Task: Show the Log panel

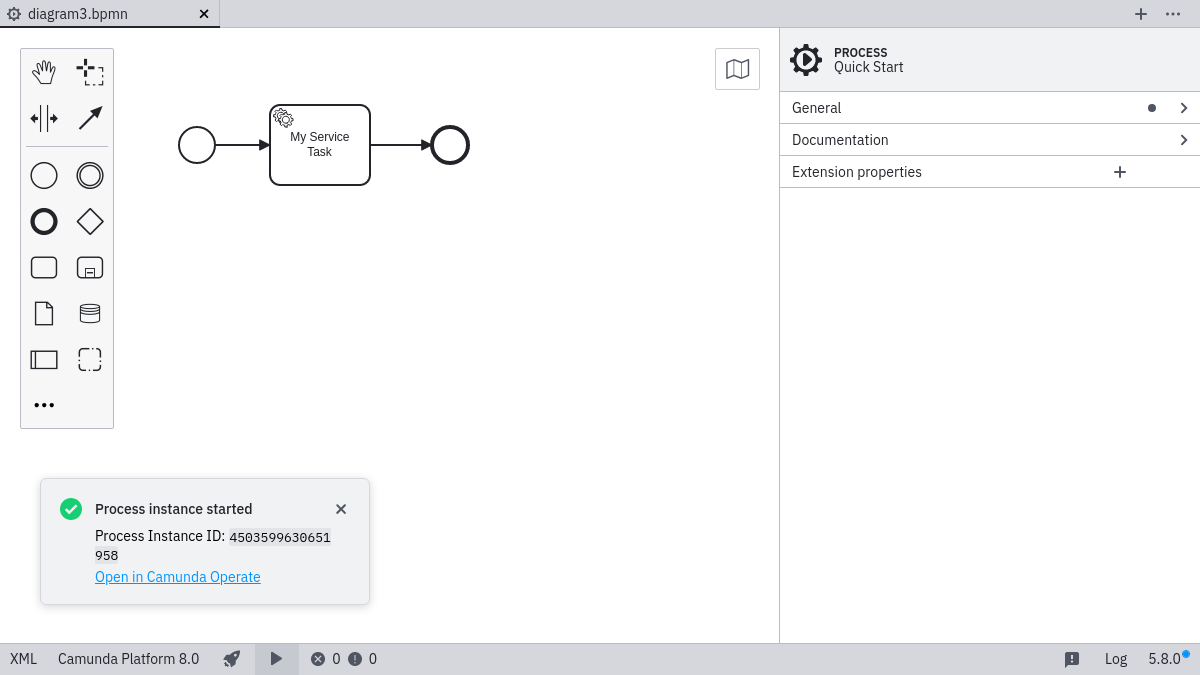Action: coord(1116,659)
